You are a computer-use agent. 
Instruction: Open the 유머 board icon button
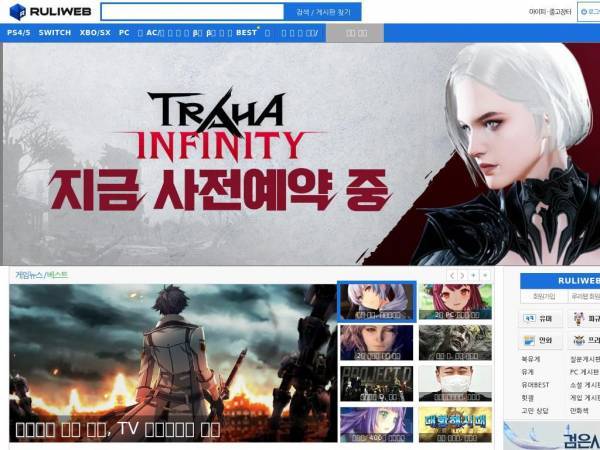[x=540, y=318]
